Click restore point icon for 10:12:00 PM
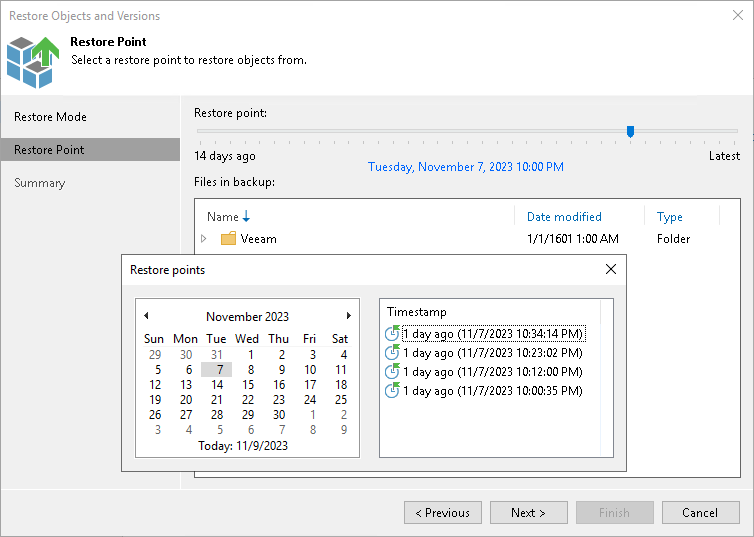Viewport: 754px width, 537px height. [392, 371]
